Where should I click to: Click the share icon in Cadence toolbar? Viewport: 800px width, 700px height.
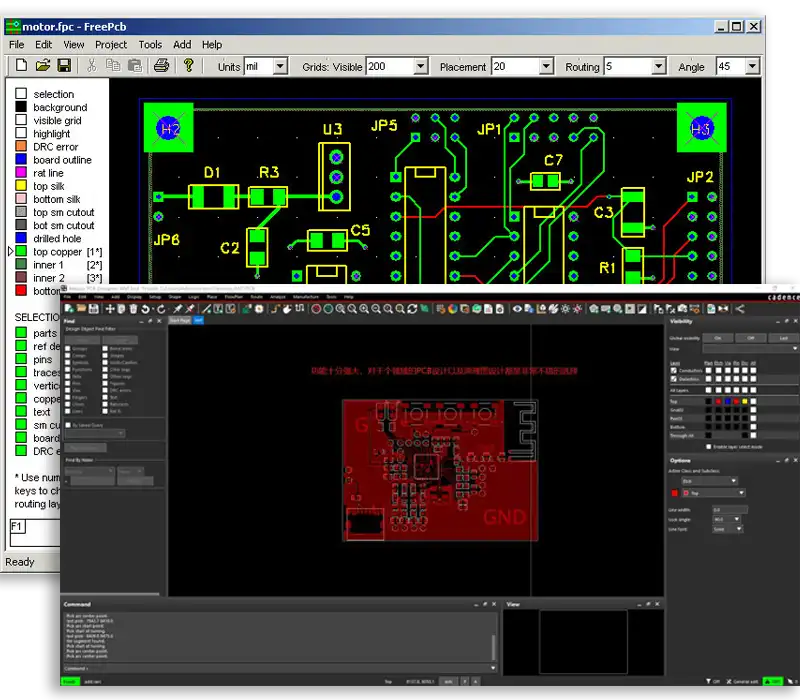[739, 309]
